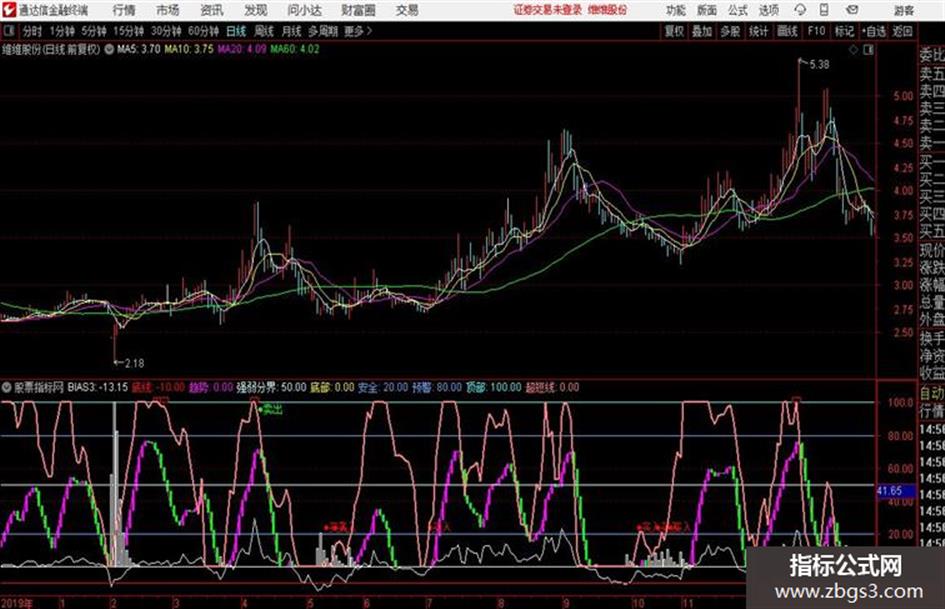Image resolution: width=945 pixels, height=609 pixels.
Task: Open the F10 company info button
Action: click(816, 31)
